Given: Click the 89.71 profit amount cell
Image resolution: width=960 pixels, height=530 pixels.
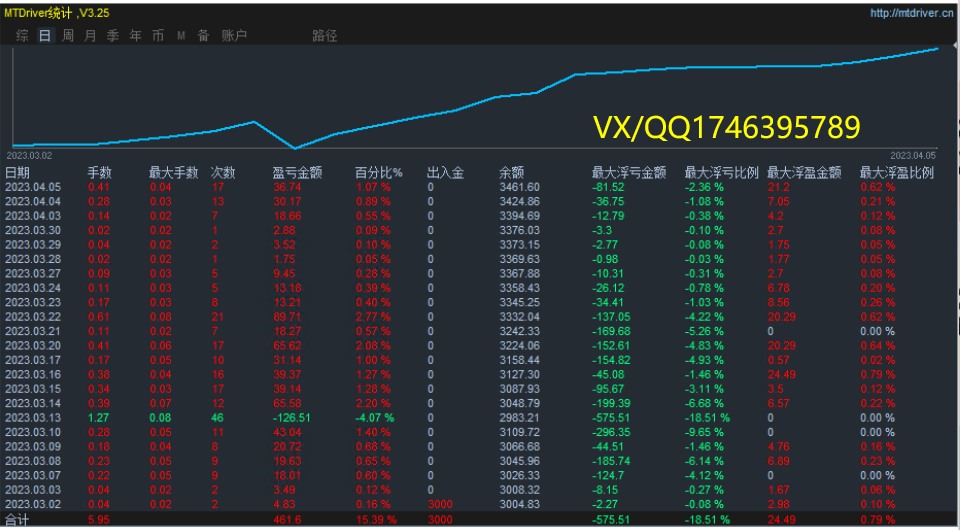Looking at the screenshot, I should point(287,317).
